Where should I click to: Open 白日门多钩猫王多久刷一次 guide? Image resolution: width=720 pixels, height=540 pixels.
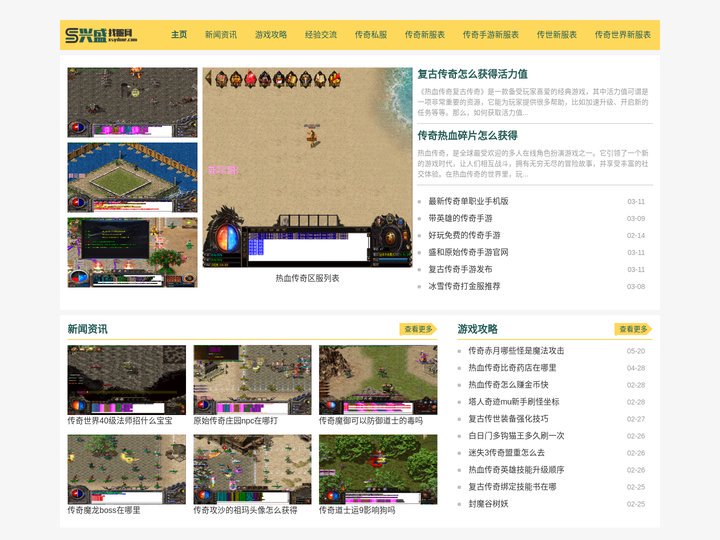pyautogui.click(x=516, y=436)
